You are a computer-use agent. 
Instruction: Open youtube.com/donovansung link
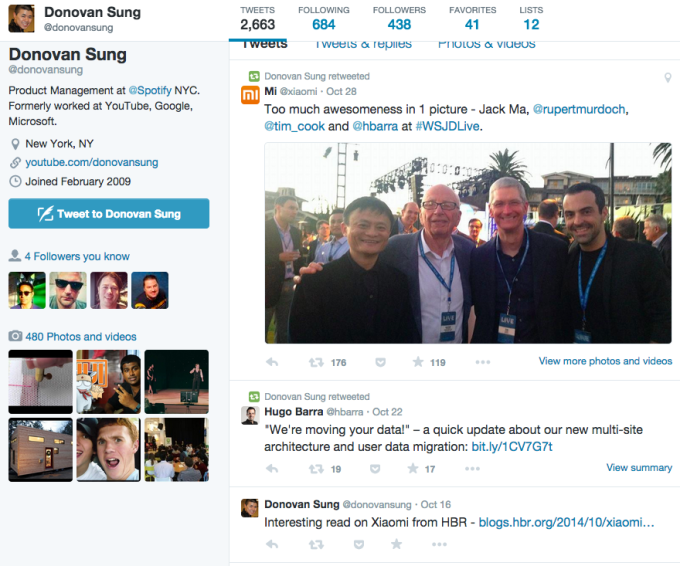pos(92,162)
